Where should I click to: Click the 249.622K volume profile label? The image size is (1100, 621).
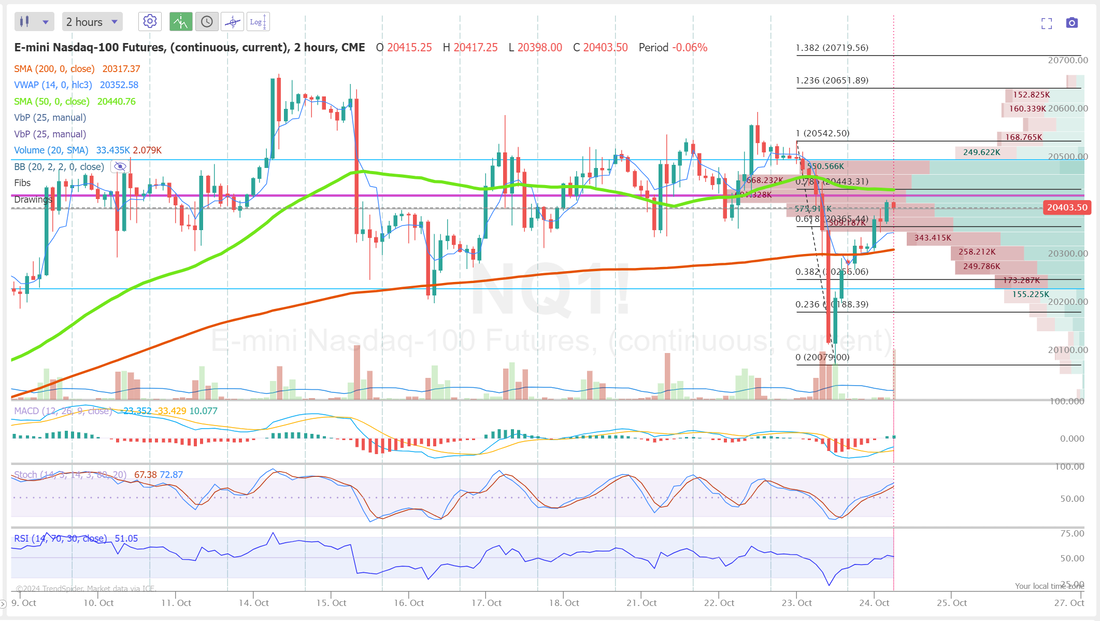click(x=981, y=152)
